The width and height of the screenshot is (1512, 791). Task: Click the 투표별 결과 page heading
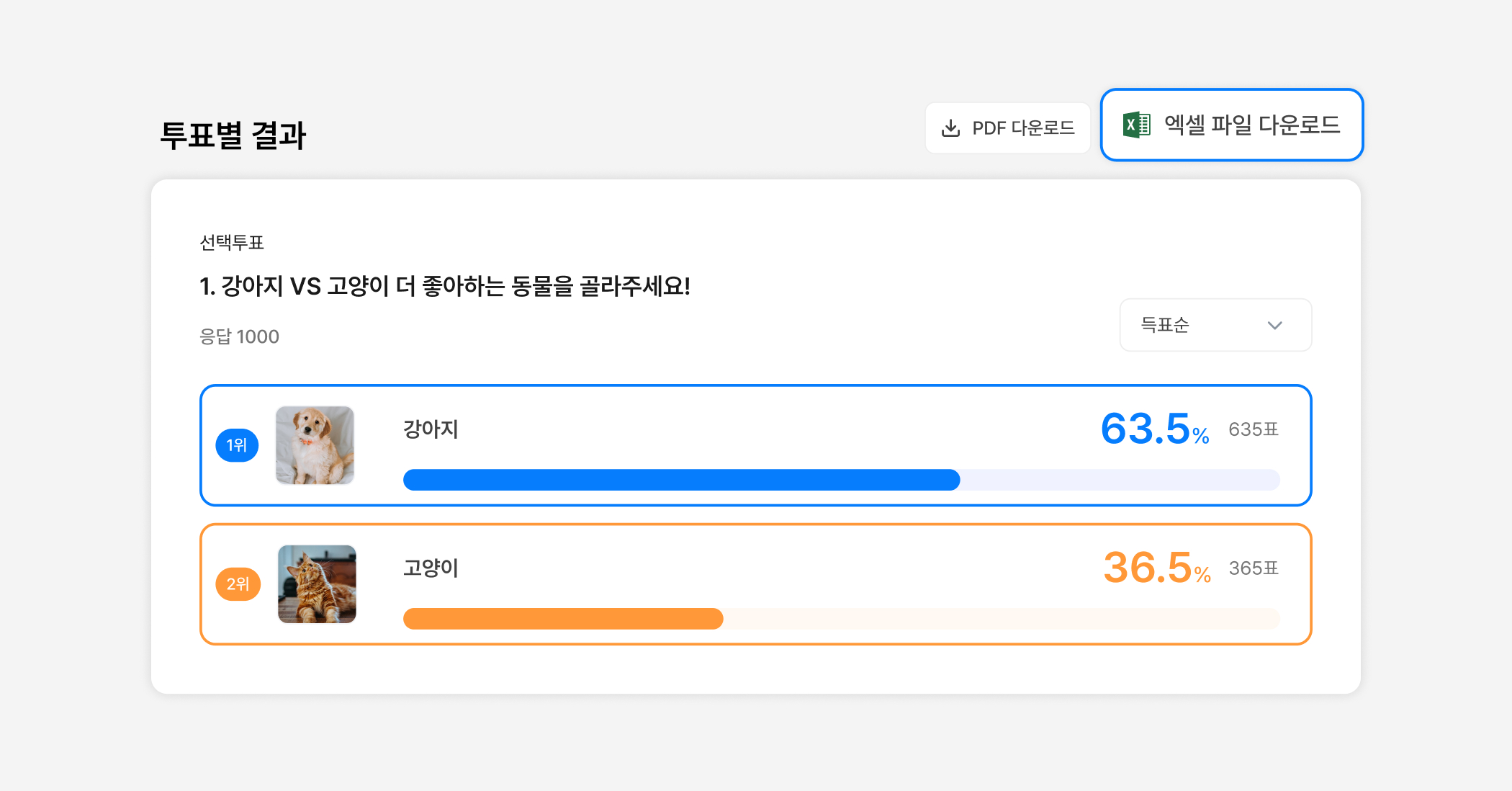(233, 135)
